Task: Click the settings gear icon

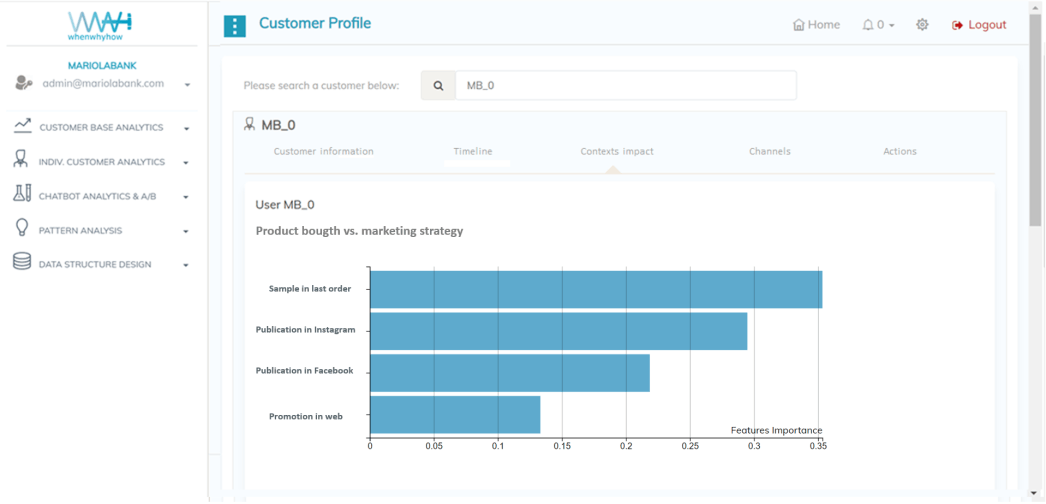Action: [x=922, y=25]
